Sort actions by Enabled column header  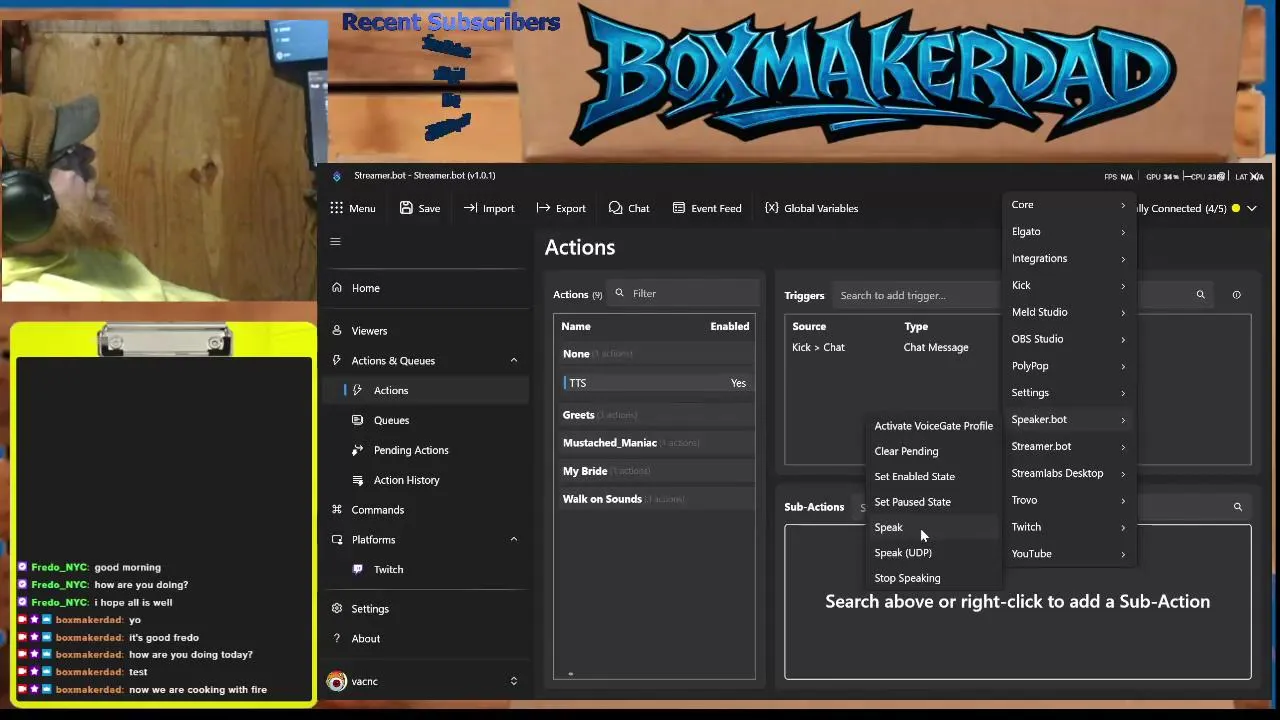pyautogui.click(x=729, y=326)
